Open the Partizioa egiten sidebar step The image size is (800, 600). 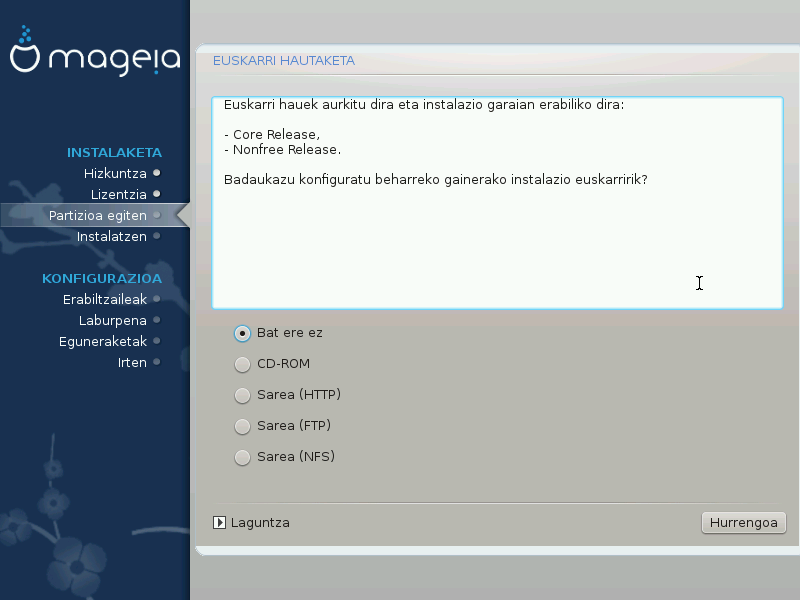98,215
